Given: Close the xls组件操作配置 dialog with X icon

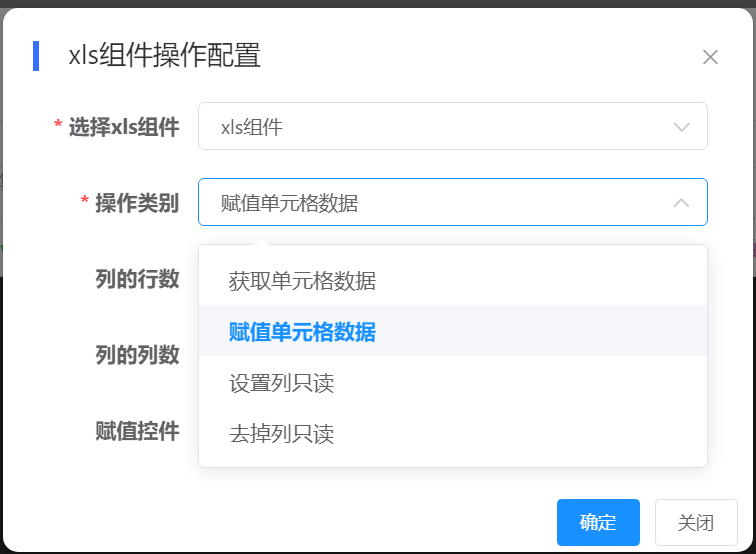Looking at the screenshot, I should 710,57.
